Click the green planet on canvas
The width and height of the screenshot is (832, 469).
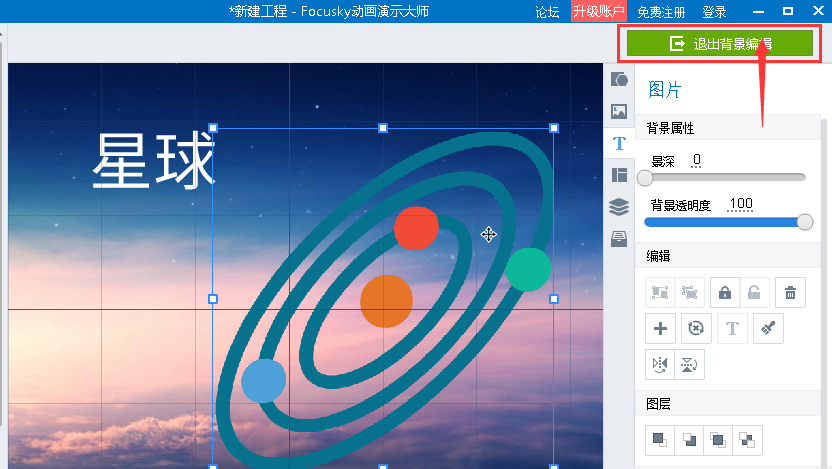[x=528, y=270]
